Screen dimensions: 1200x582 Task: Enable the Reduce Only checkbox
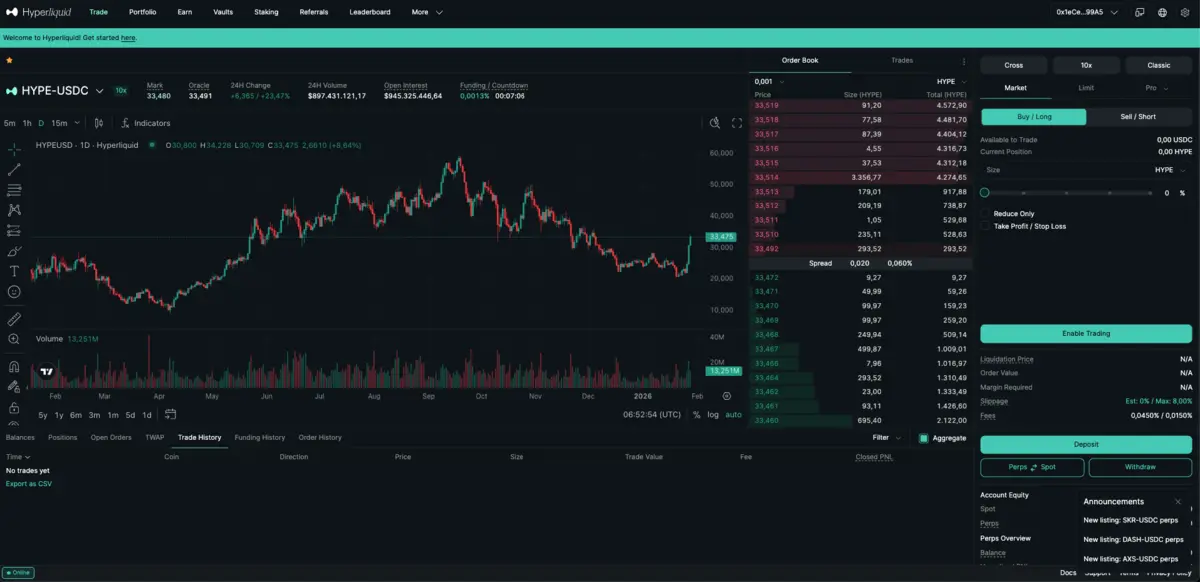(986, 213)
